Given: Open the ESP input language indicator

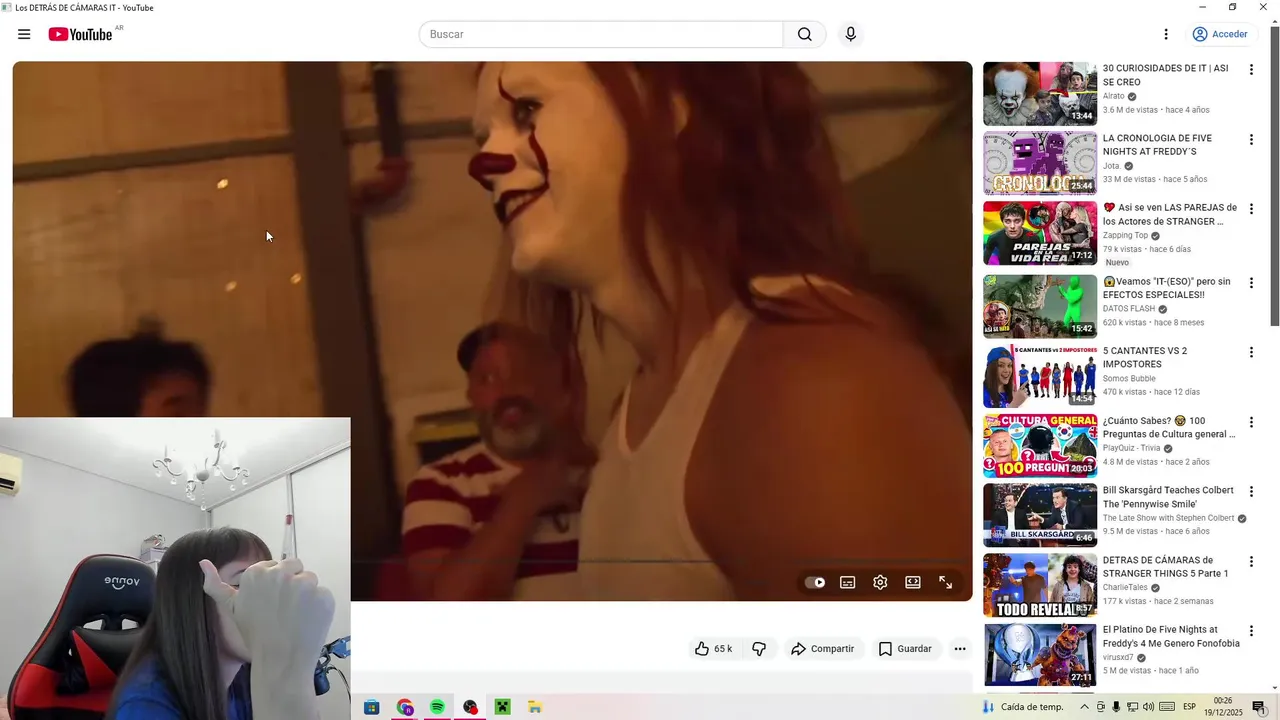Looking at the screenshot, I should click(1190, 707).
